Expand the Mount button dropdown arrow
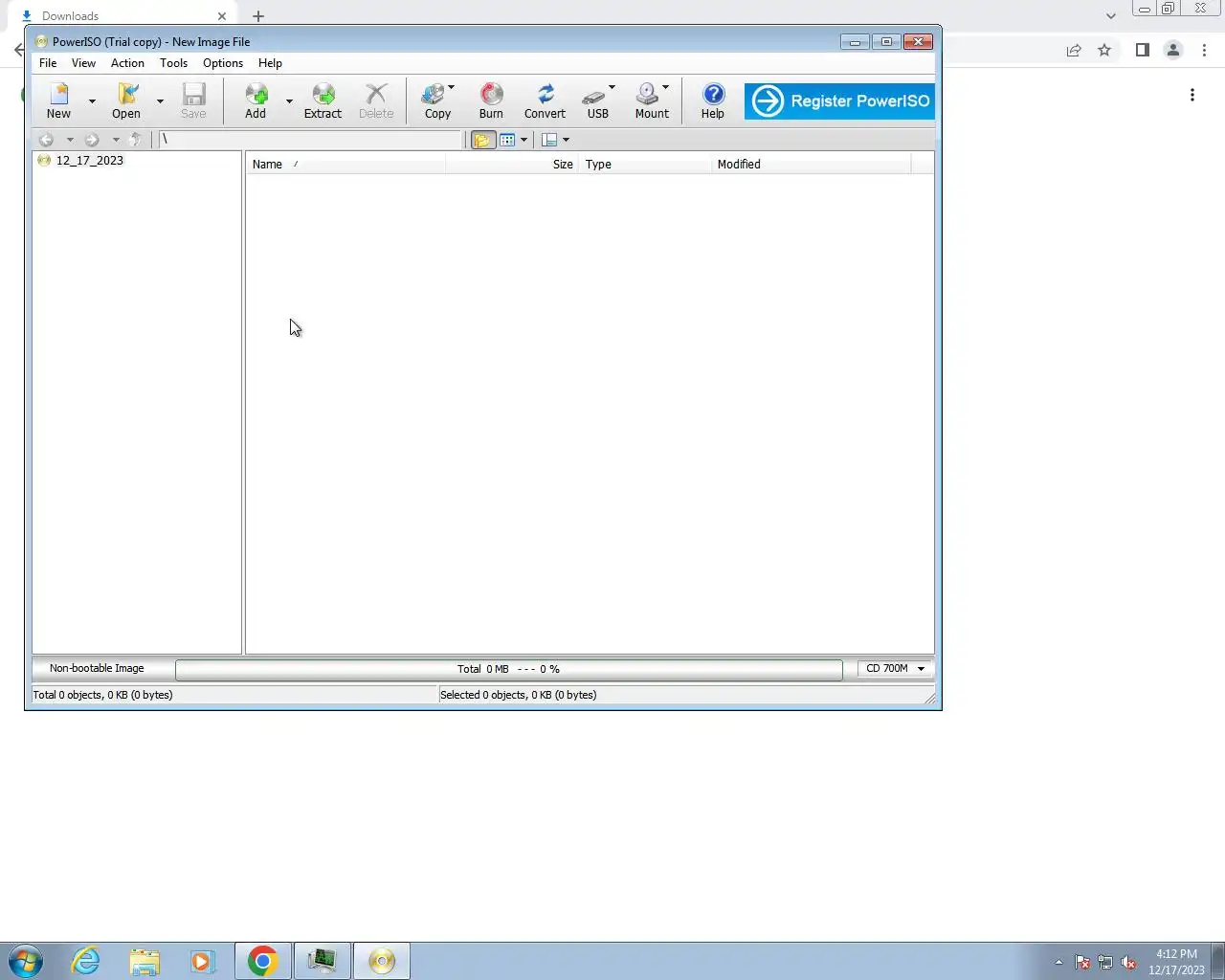This screenshot has height=980, width=1225. point(665,88)
